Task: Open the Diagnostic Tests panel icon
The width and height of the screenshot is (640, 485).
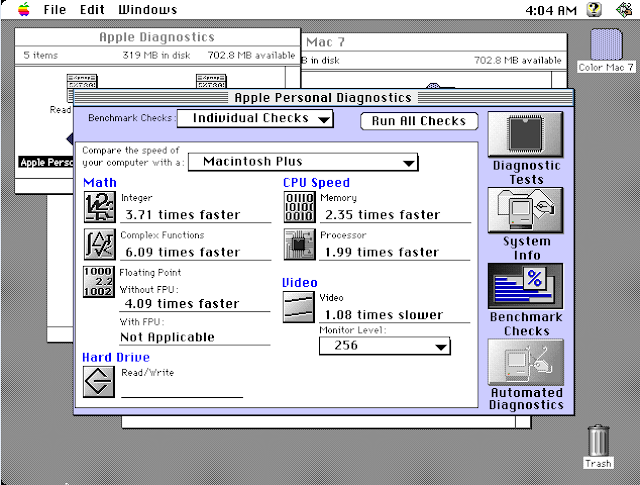Action: click(x=525, y=134)
